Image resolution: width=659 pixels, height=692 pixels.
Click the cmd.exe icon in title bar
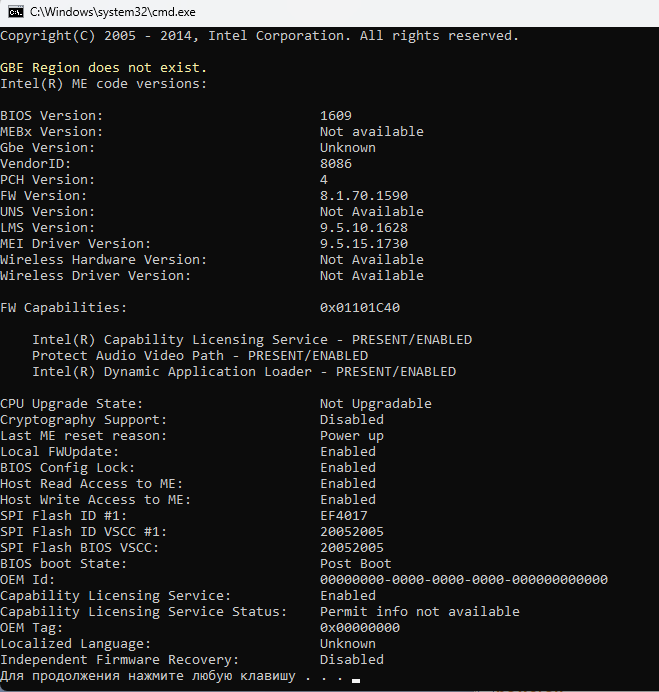(12, 11)
